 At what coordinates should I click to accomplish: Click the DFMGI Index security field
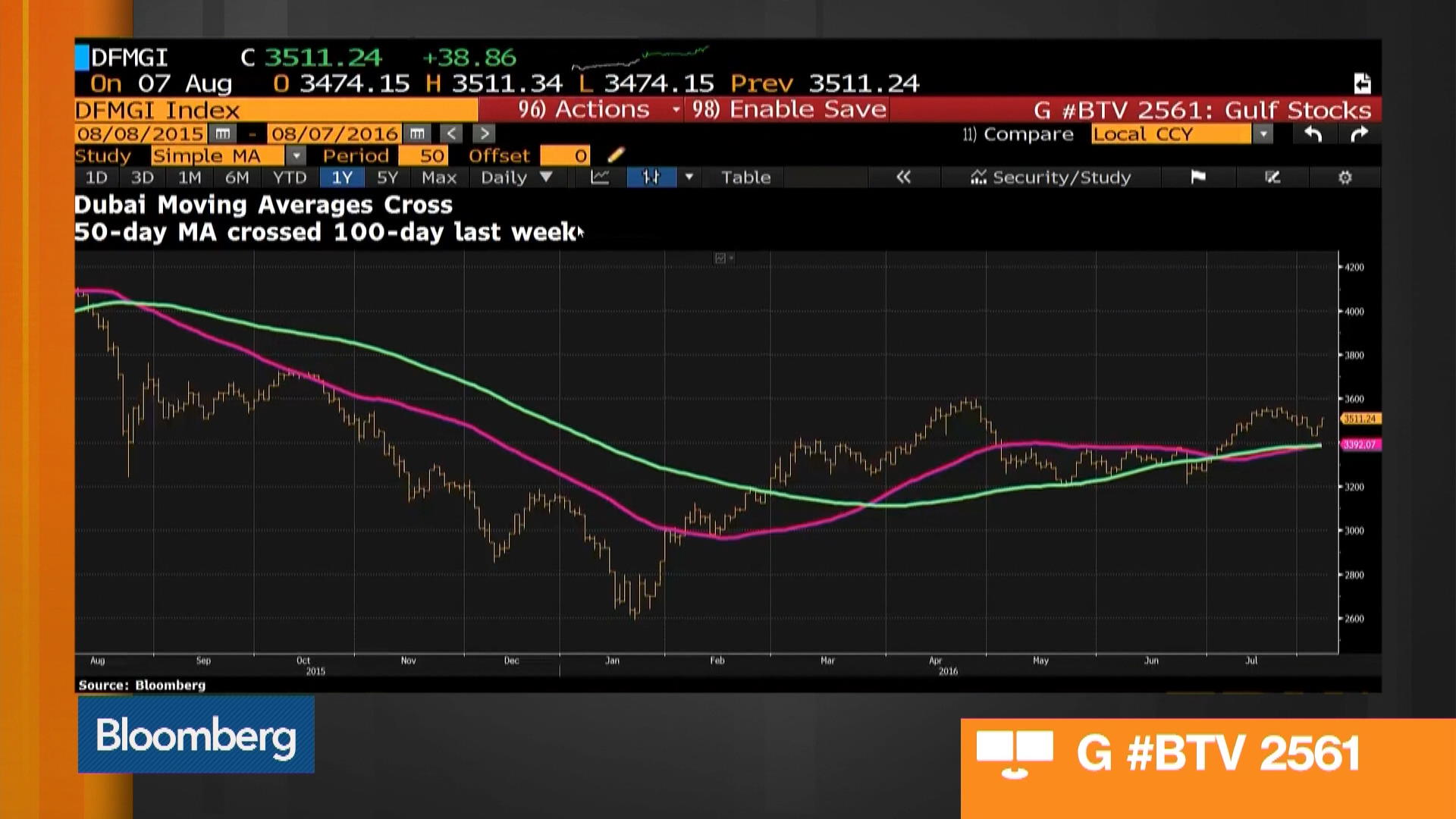[276, 110]
